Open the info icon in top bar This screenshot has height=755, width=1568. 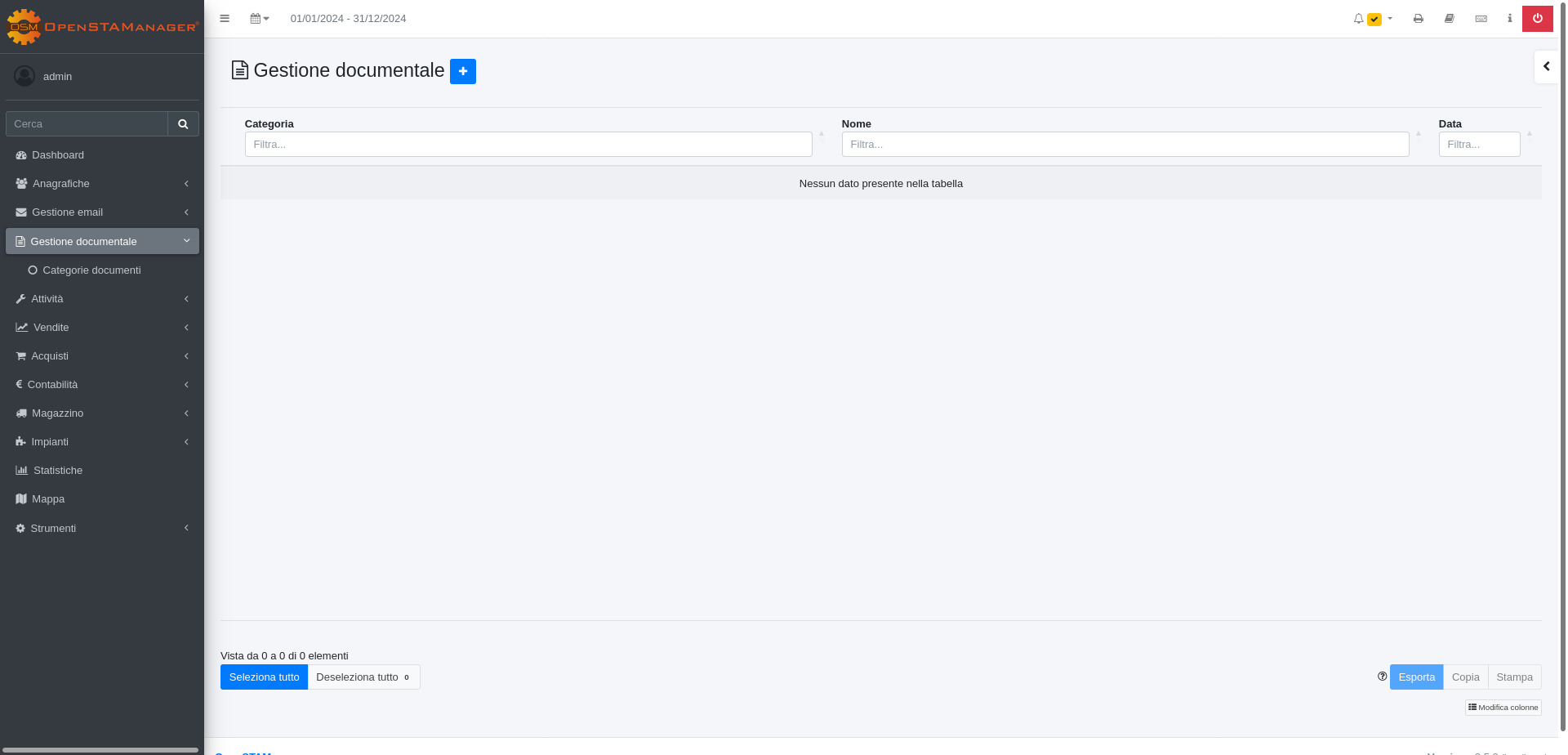tap(1509, 18)
